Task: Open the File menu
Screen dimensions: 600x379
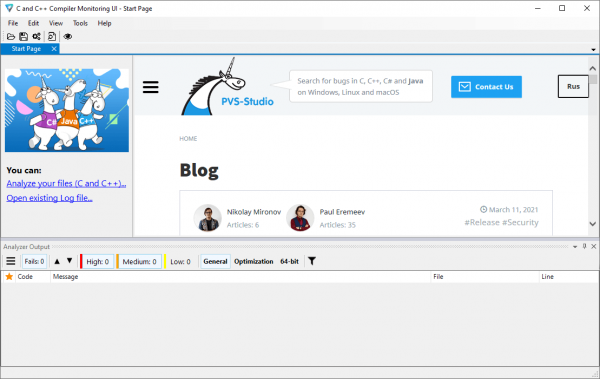Action: point(13,23)
